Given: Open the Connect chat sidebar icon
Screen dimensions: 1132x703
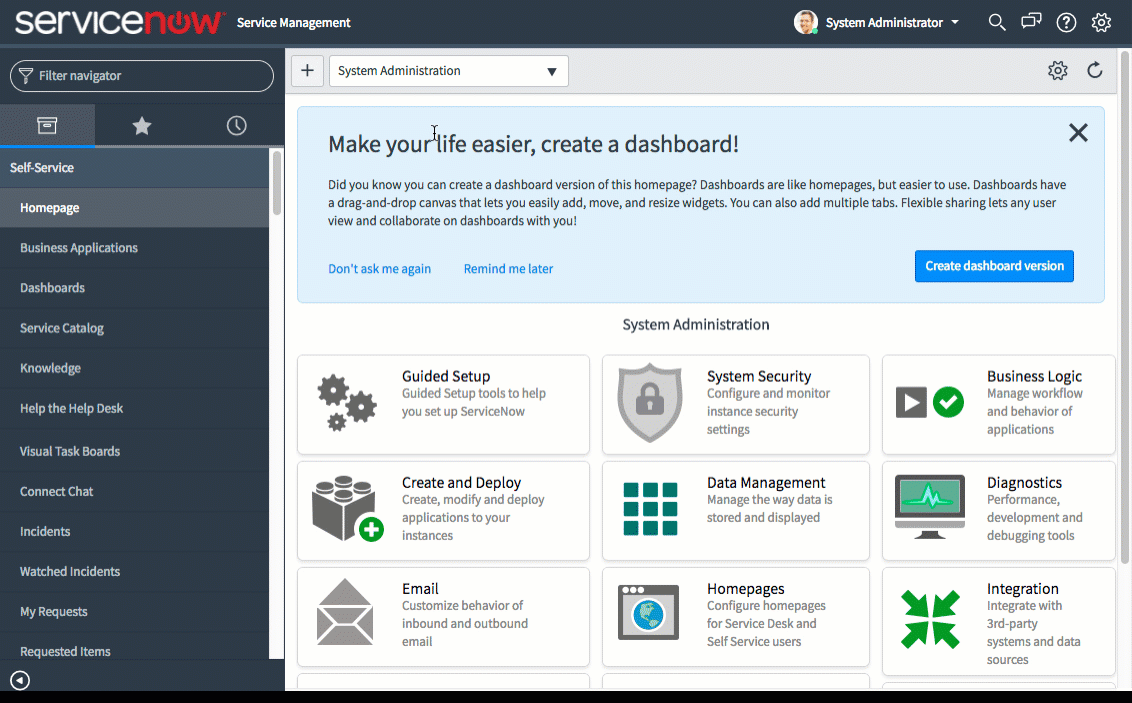Looking at the screenshot, I should [1031, 22].
